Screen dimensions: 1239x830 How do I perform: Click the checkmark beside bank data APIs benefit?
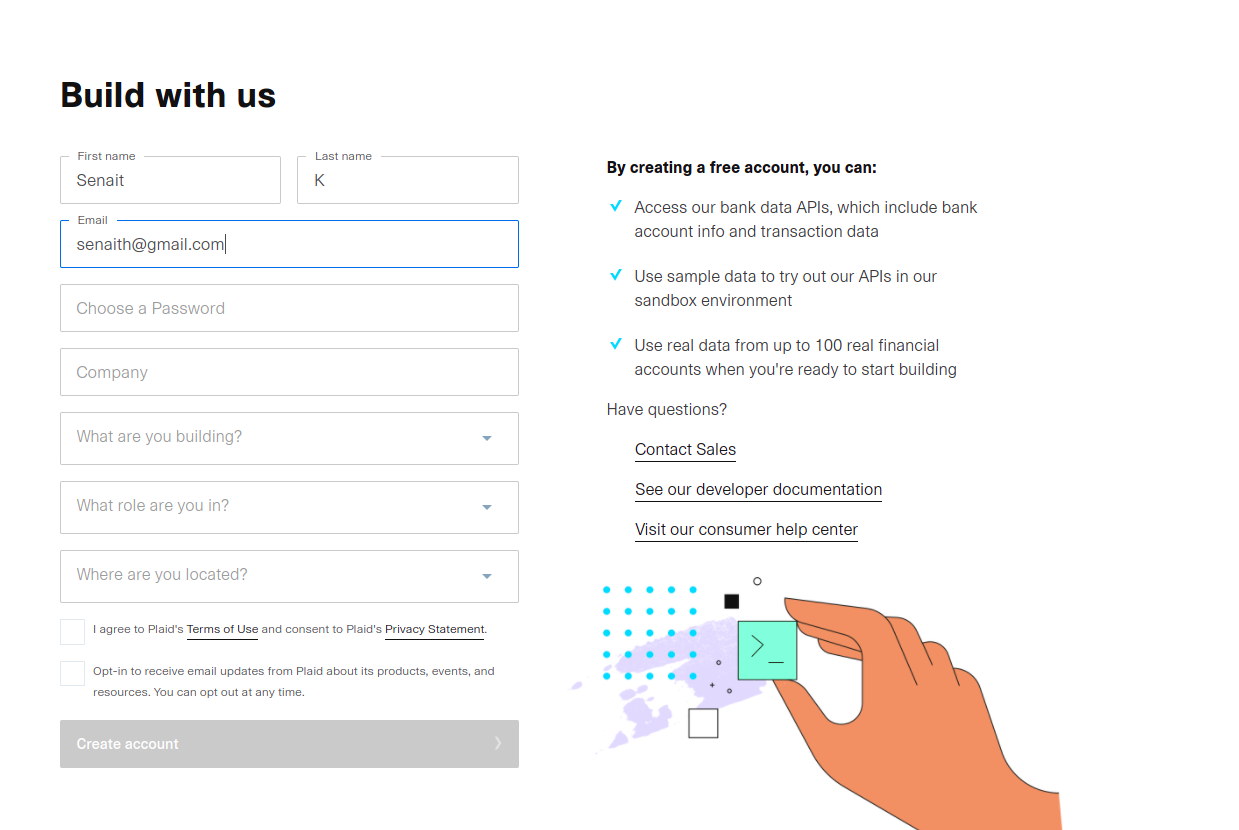coord(616,206)
